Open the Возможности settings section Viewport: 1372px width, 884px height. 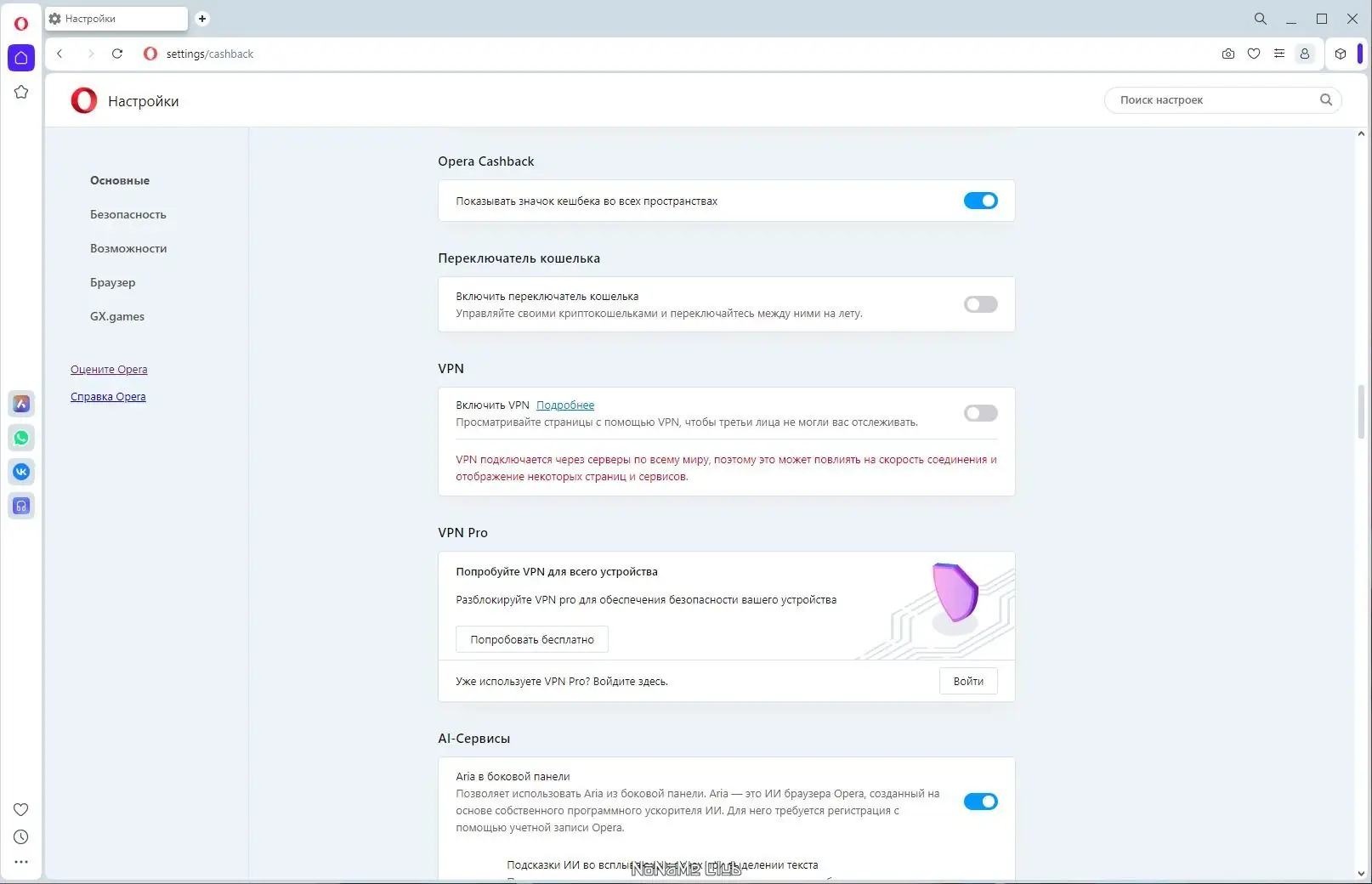[128, 248]
